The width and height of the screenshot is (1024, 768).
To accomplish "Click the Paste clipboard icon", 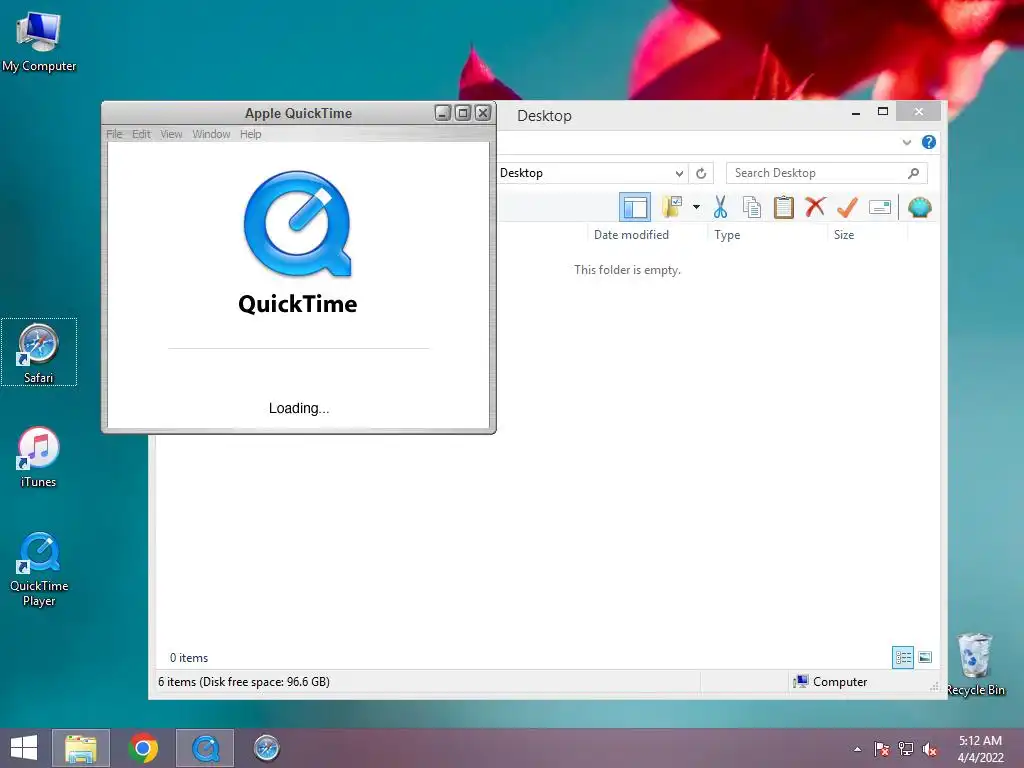I will click(784, 207).
